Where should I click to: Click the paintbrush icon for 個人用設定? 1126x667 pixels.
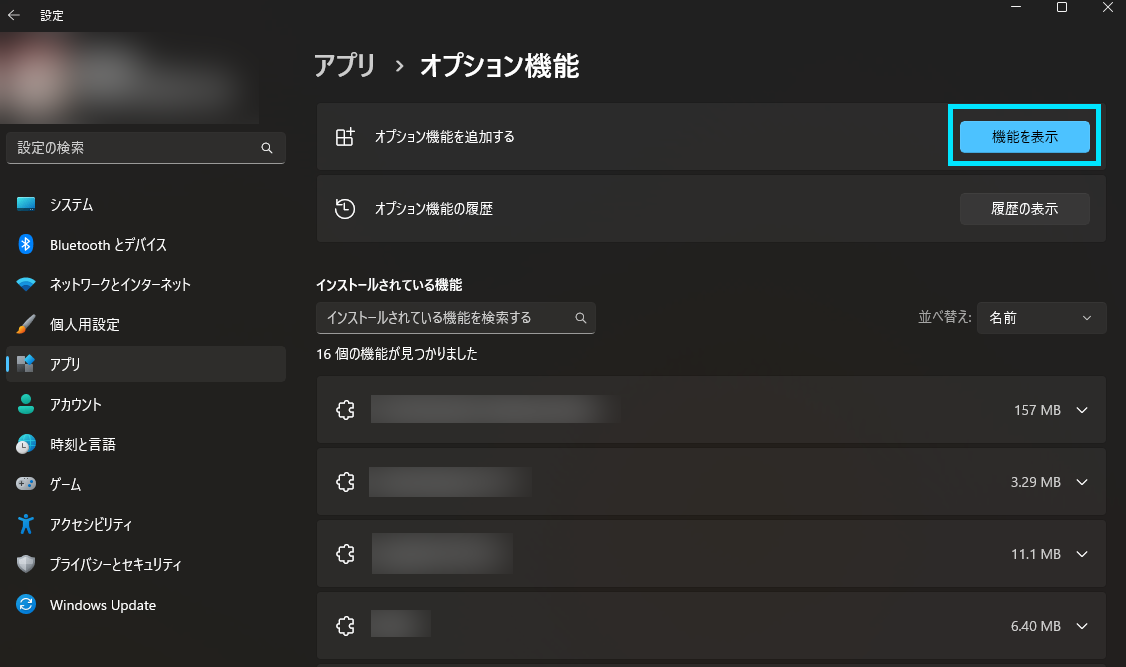(x=26, y=325)
